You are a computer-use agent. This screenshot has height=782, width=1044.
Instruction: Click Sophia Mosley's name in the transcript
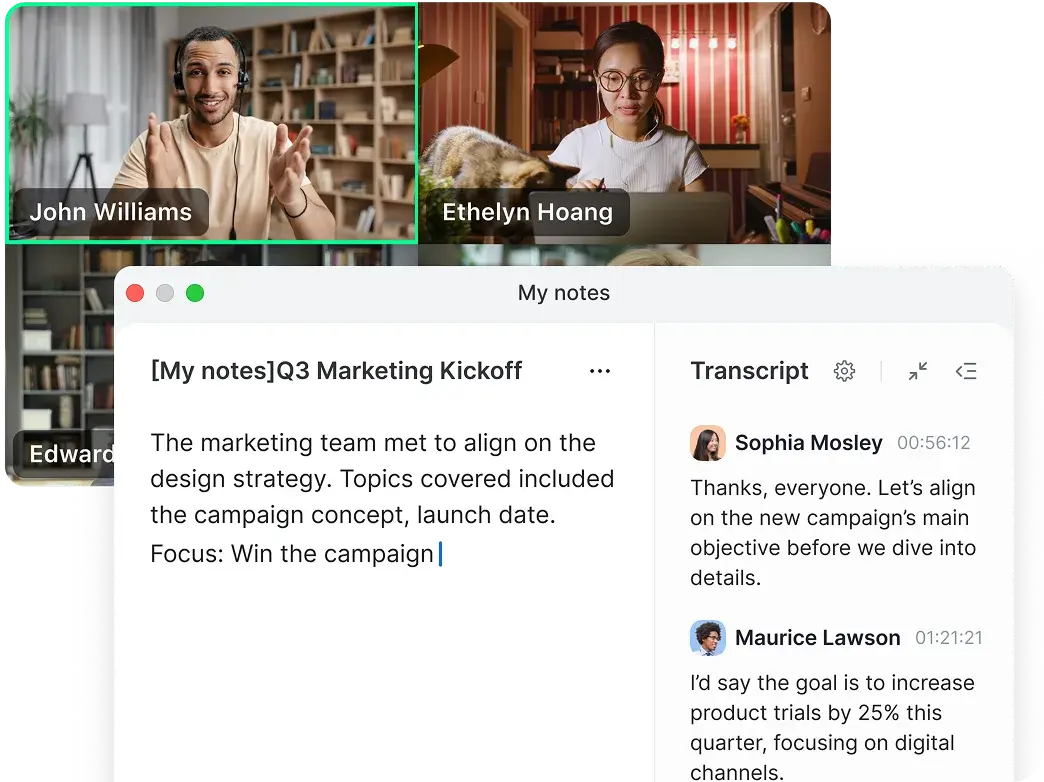pos(808,443)
